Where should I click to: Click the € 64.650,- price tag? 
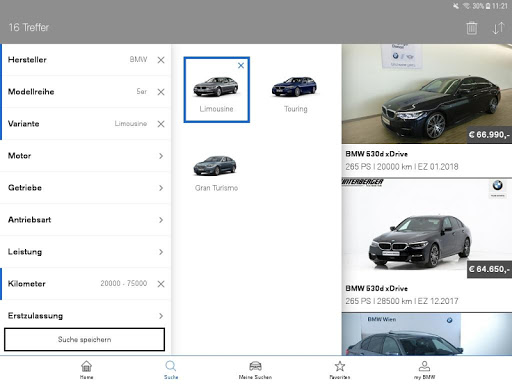click(x=489, y=269)
